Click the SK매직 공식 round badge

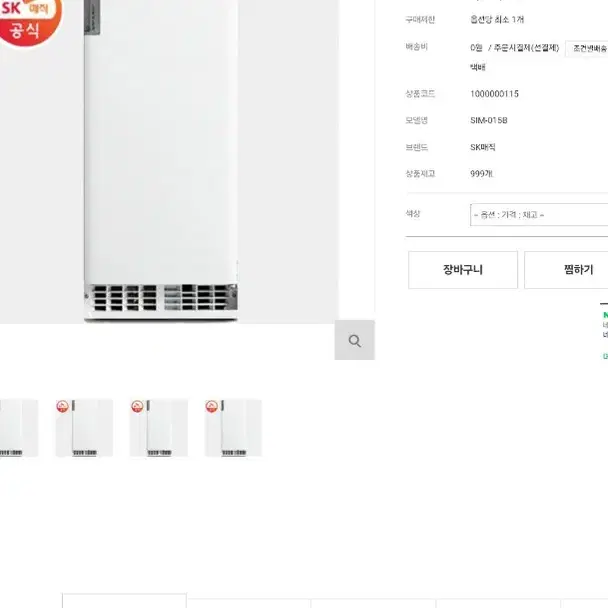(x=29, y=21)
